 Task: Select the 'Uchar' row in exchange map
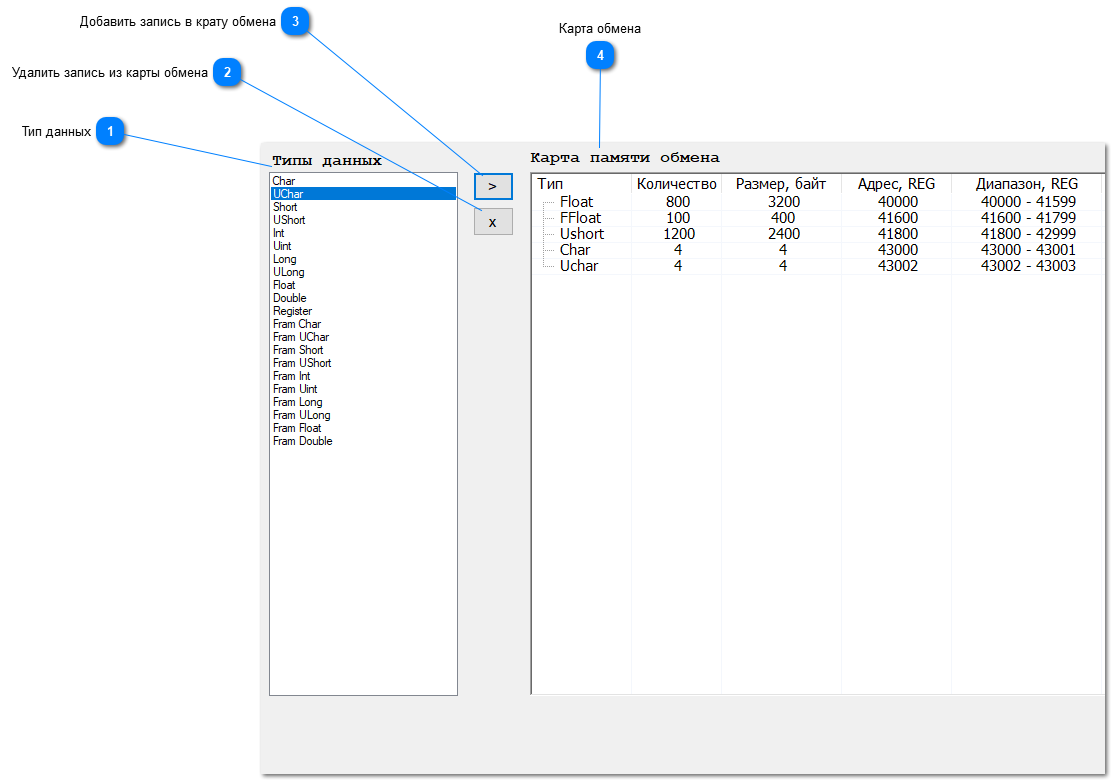[818, 266]
